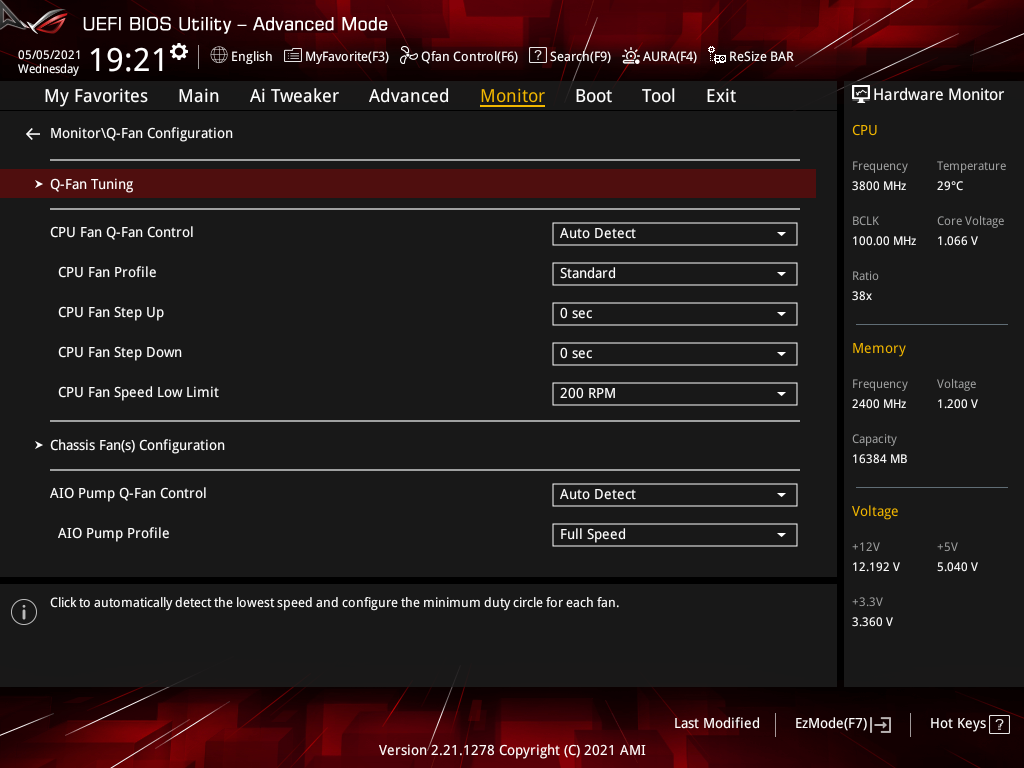This screenshot has width=1024, height=768.
Task: Click the back arrow beside Monitor\Q-Fan Configuration
Action: [33, 134]
